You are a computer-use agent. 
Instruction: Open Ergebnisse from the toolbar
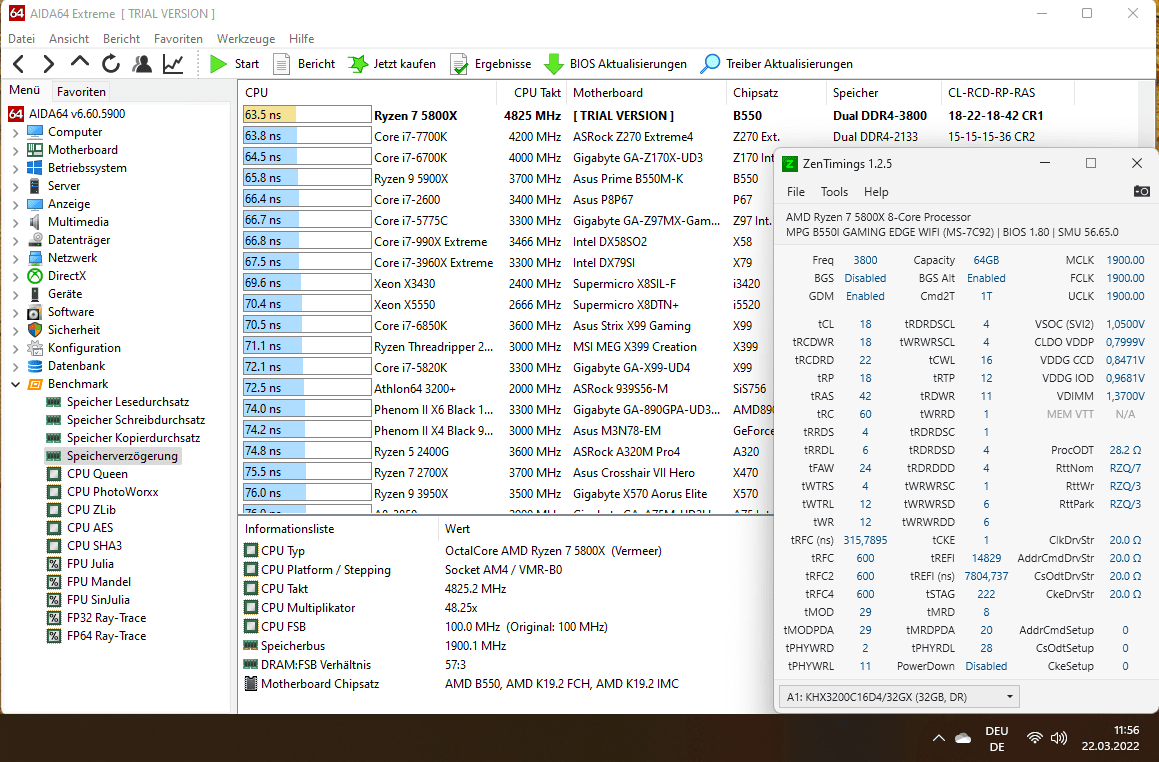(x=491, y=64)
